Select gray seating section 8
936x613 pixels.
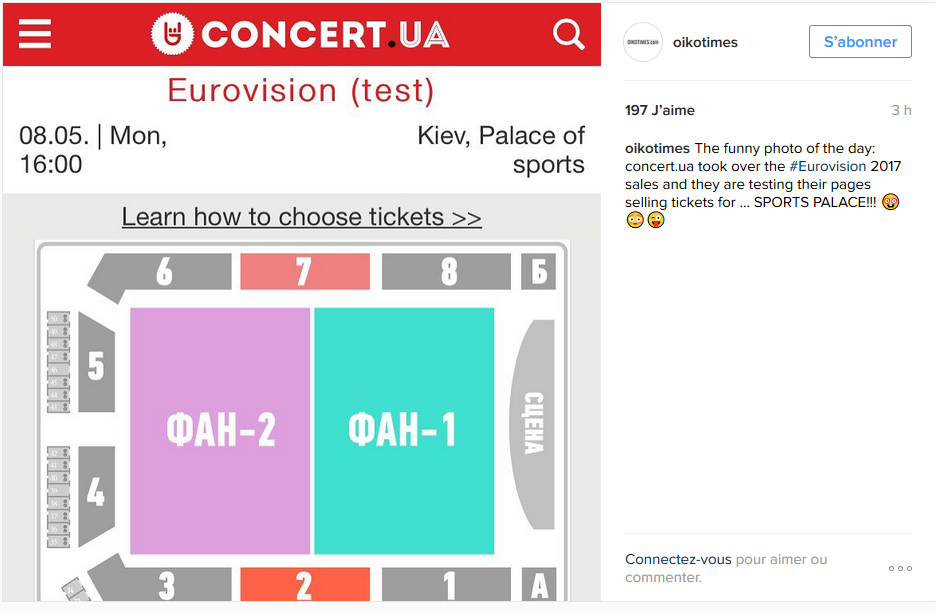pyautogui.click(x=447, y=272)
